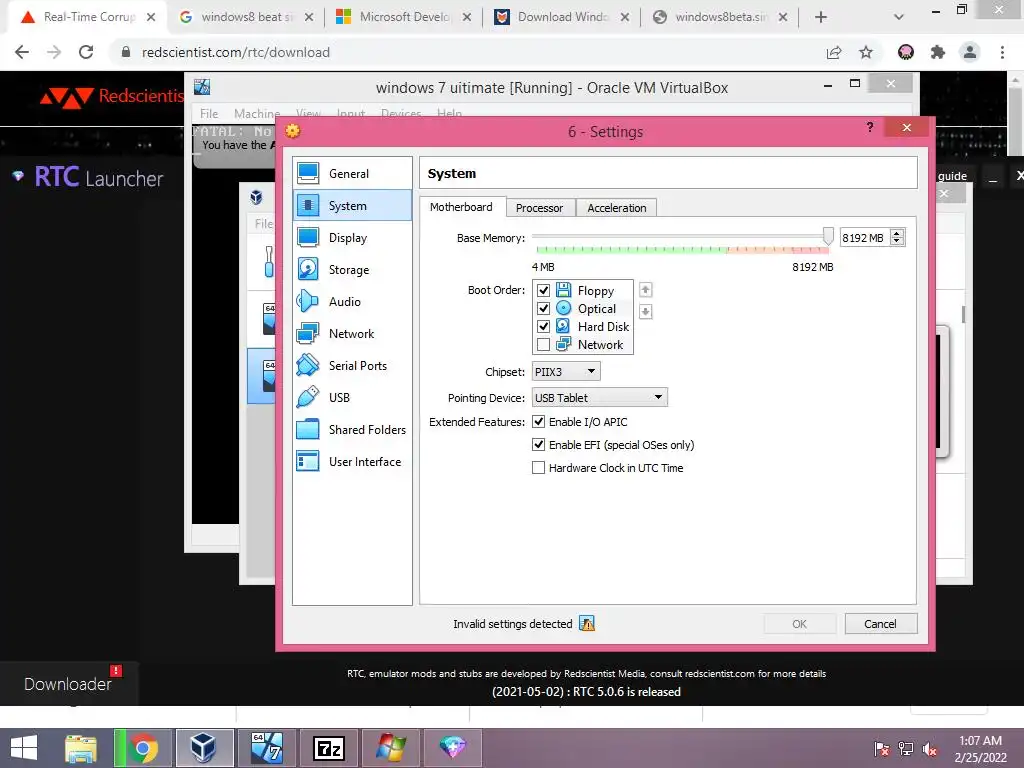Click the base memory 8192 MB field
The height and width of the screenshot is (768, 1024).
point(865,238)
